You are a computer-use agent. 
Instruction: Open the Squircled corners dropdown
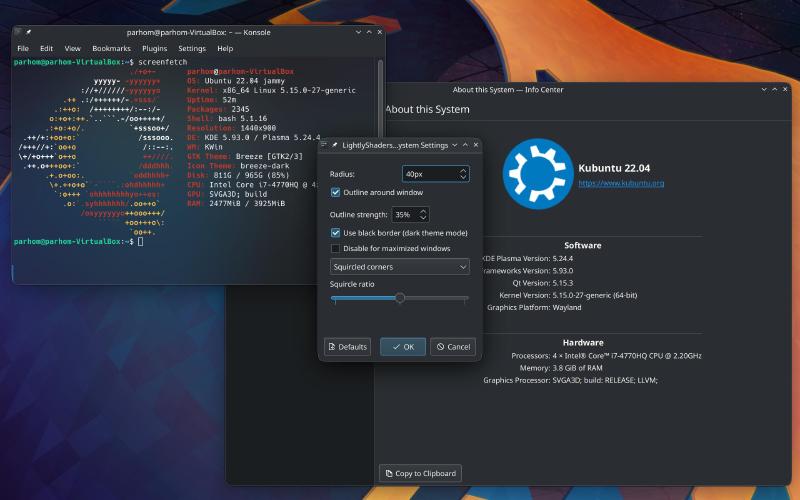pos(399,267)
